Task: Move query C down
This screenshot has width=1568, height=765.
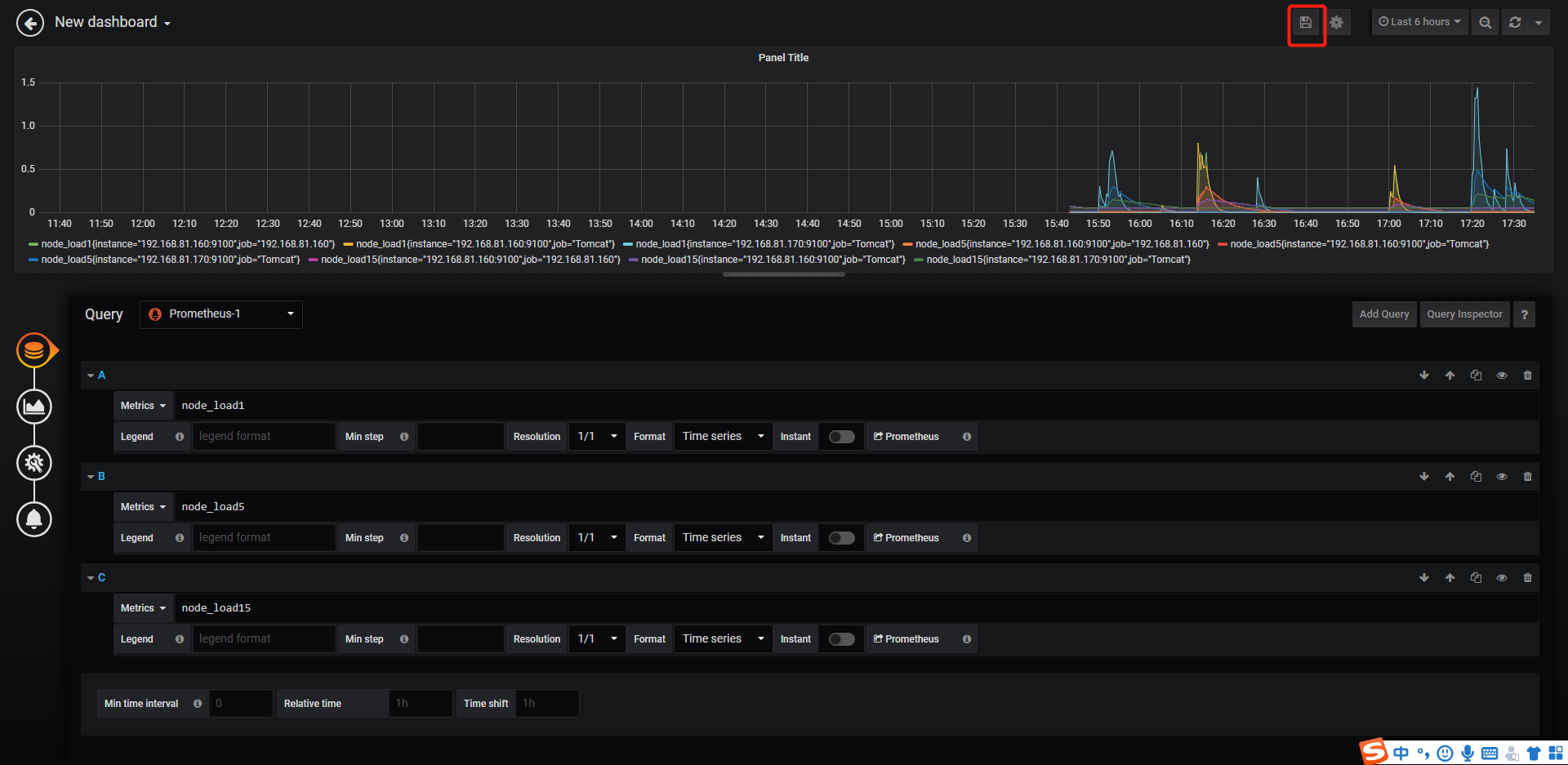Action: [1424, 578]
